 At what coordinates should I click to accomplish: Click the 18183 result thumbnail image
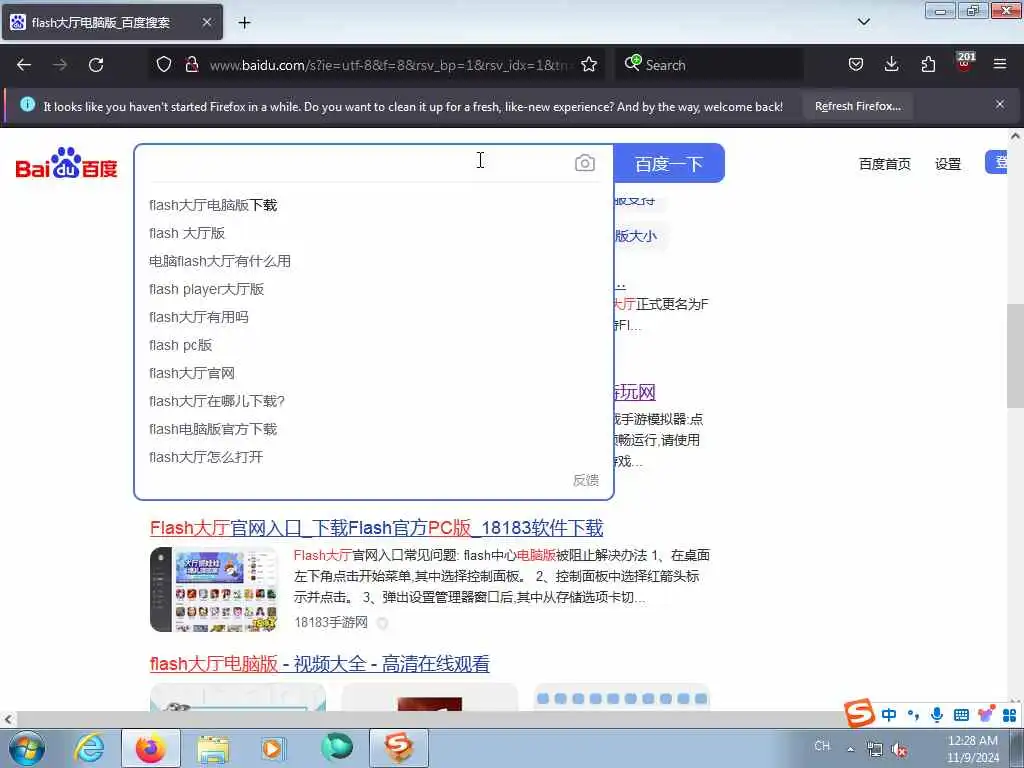[x=215, y=590]
